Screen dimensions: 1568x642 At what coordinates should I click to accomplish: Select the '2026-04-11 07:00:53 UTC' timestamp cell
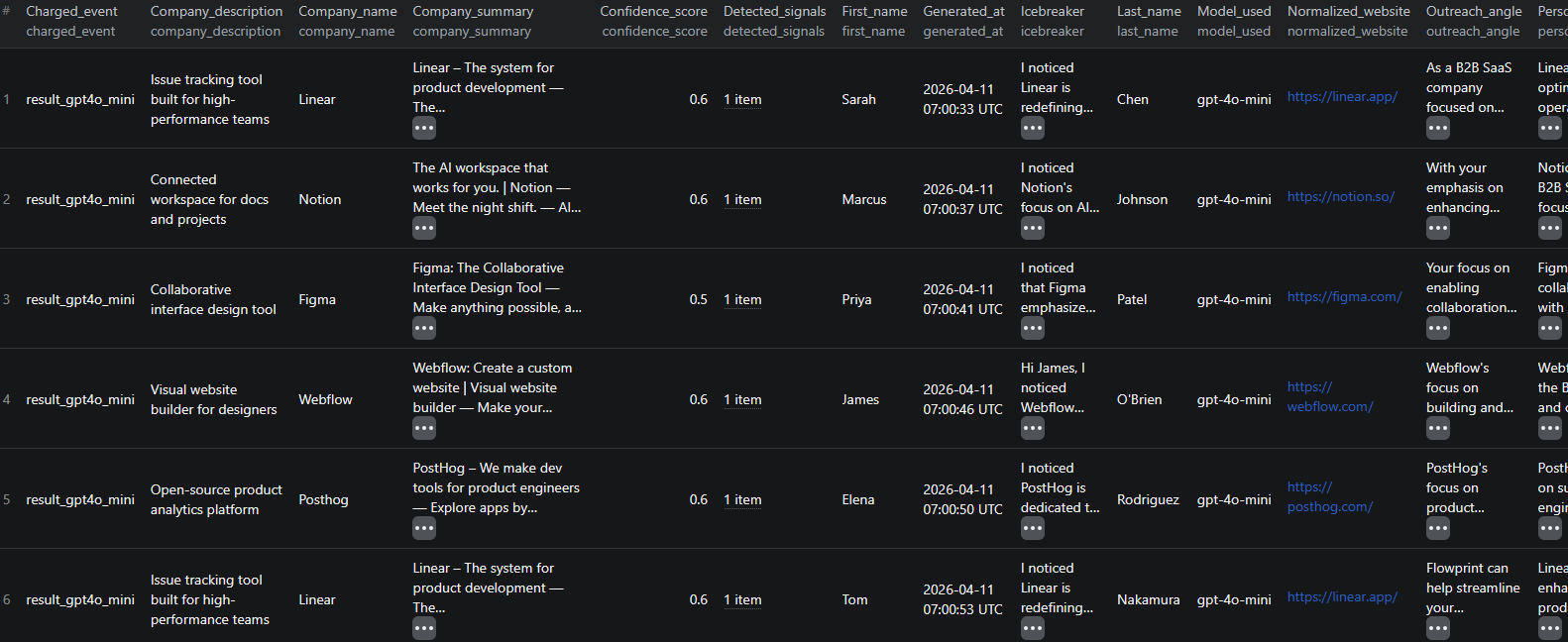(963, 599)
